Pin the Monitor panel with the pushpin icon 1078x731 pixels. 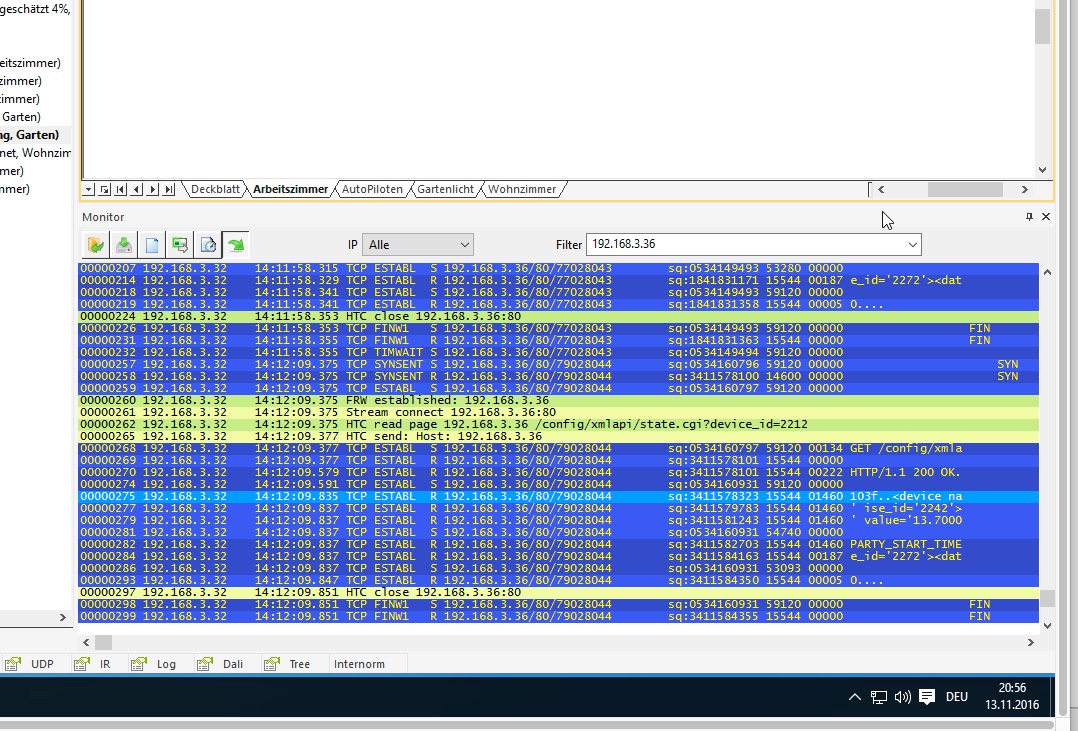[1029, 217]
